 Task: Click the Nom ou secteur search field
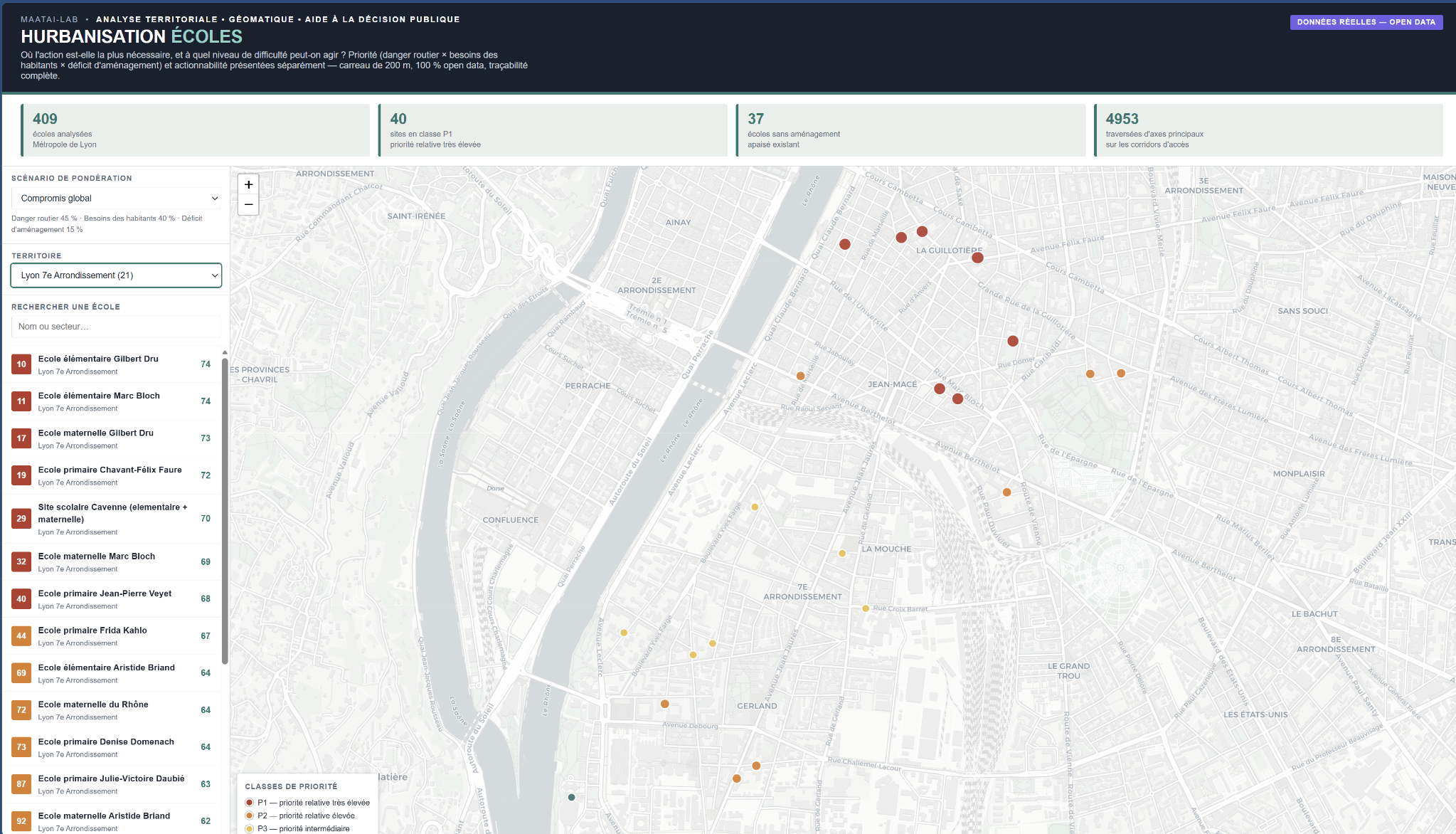pyautogui.click(x=116, y=327)
